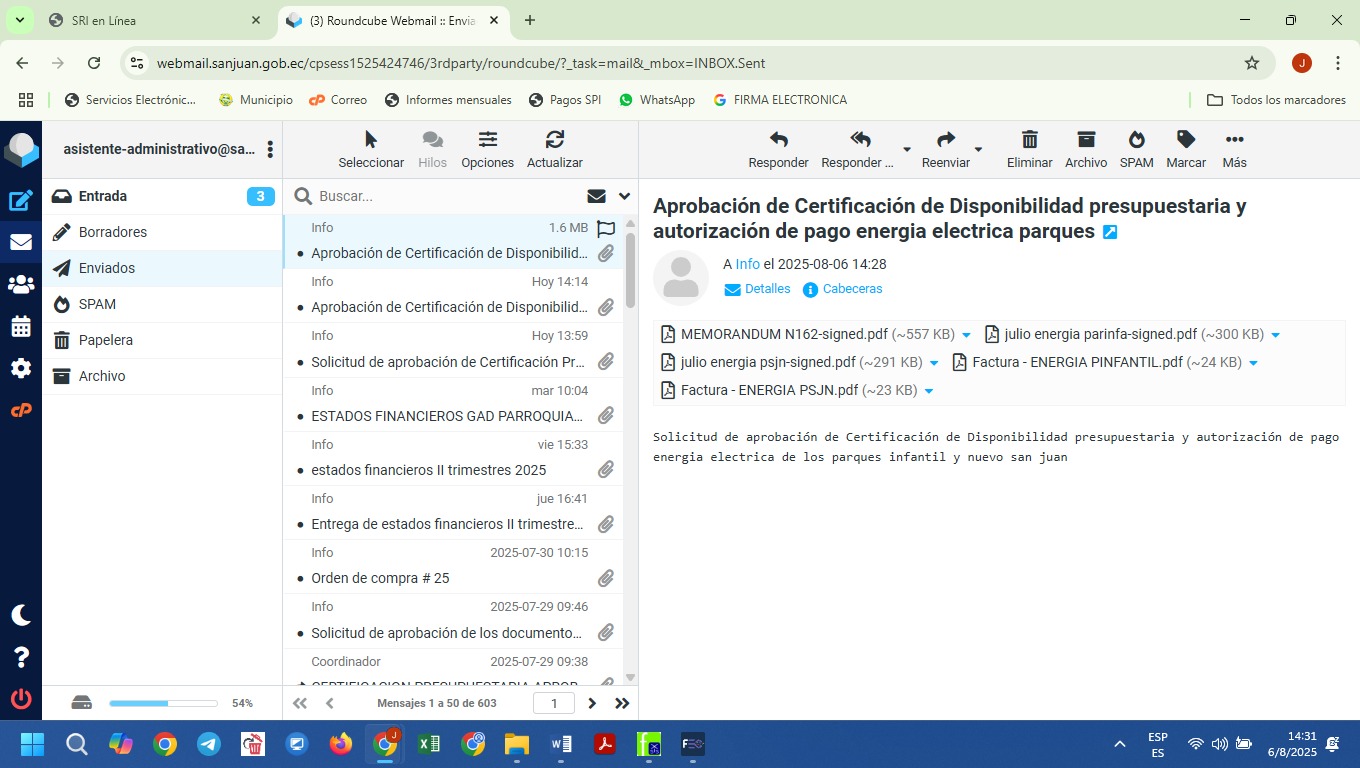1360x768 pixels.
Task: Expand the Responder a todos dropdown arrow
Action: [907, 150]
